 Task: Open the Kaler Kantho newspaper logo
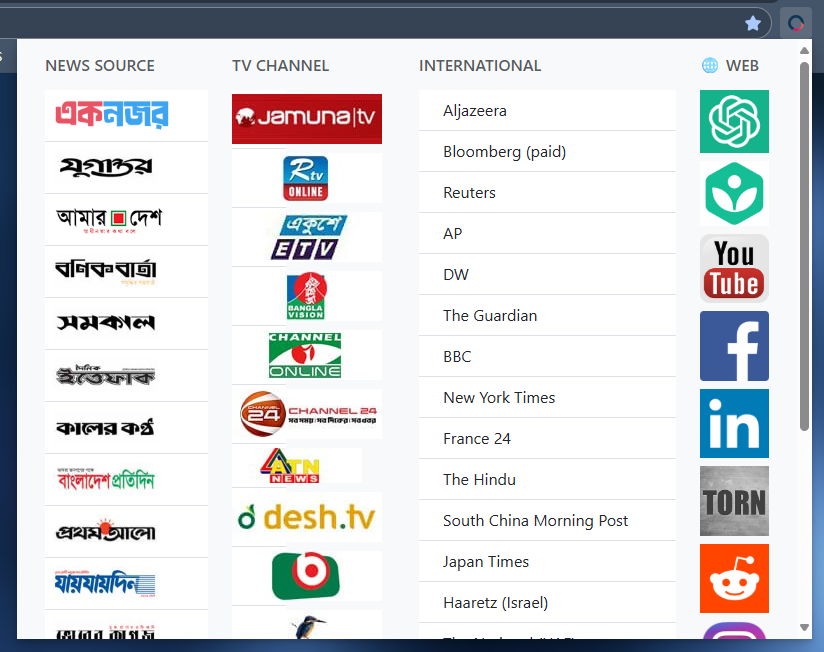(x=105, y=428)
